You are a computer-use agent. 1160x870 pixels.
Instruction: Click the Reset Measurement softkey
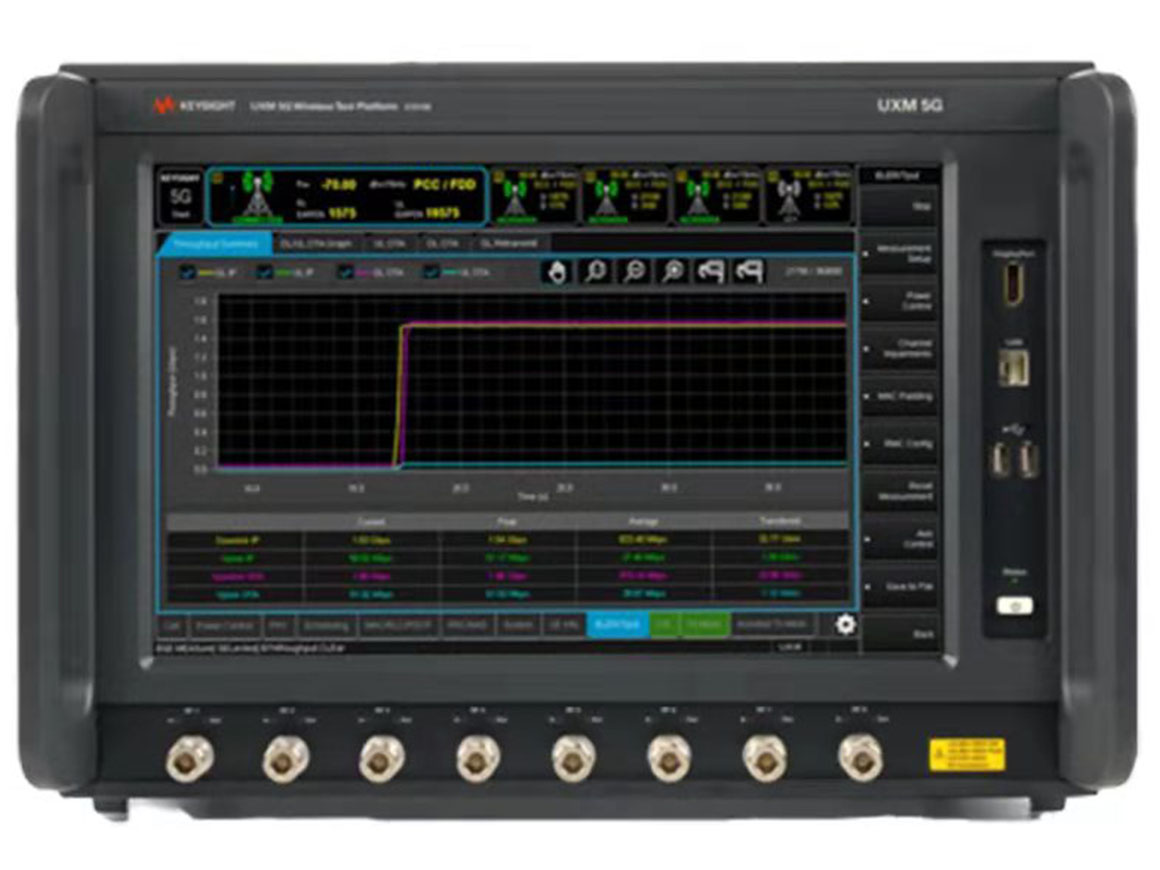click(x=900, y=491)
